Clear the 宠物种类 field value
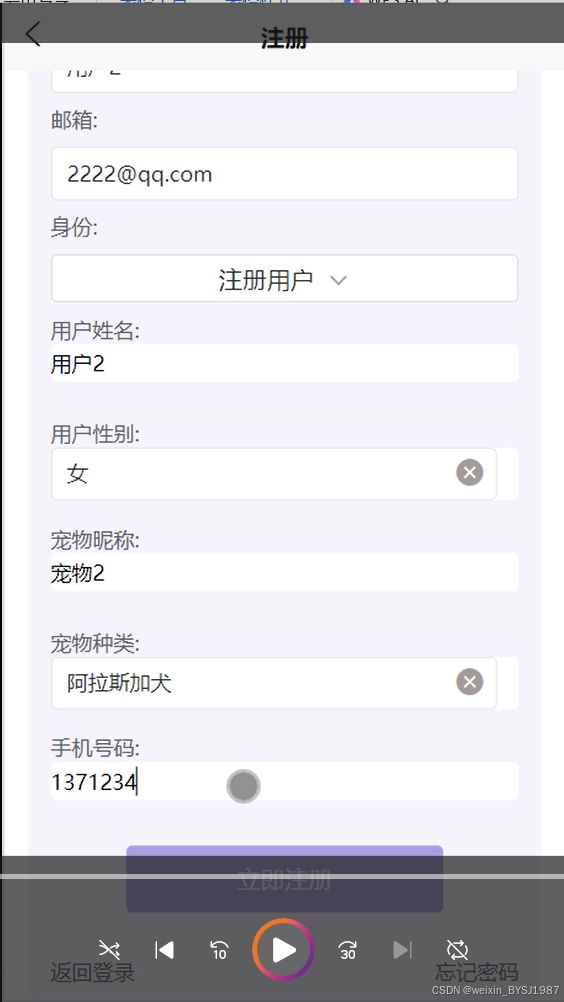The height and width of the screenshot is (1002, 564). [469, 682]
